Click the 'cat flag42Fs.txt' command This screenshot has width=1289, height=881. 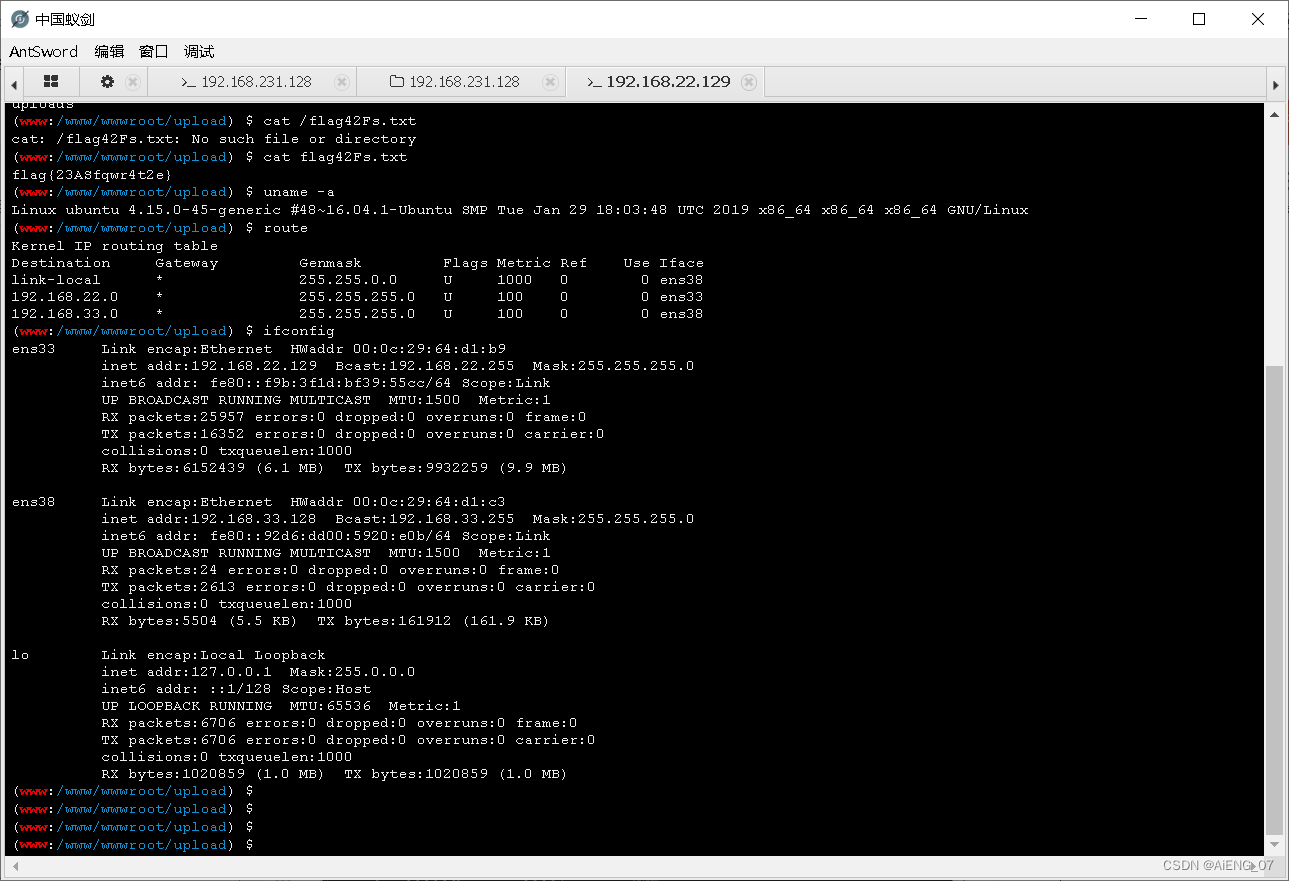coord(335,157)
